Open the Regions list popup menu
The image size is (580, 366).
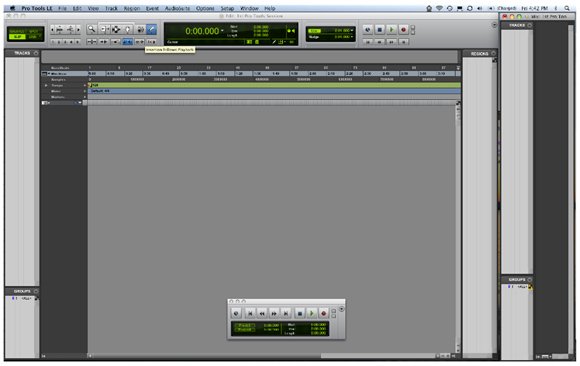[493, 54]
